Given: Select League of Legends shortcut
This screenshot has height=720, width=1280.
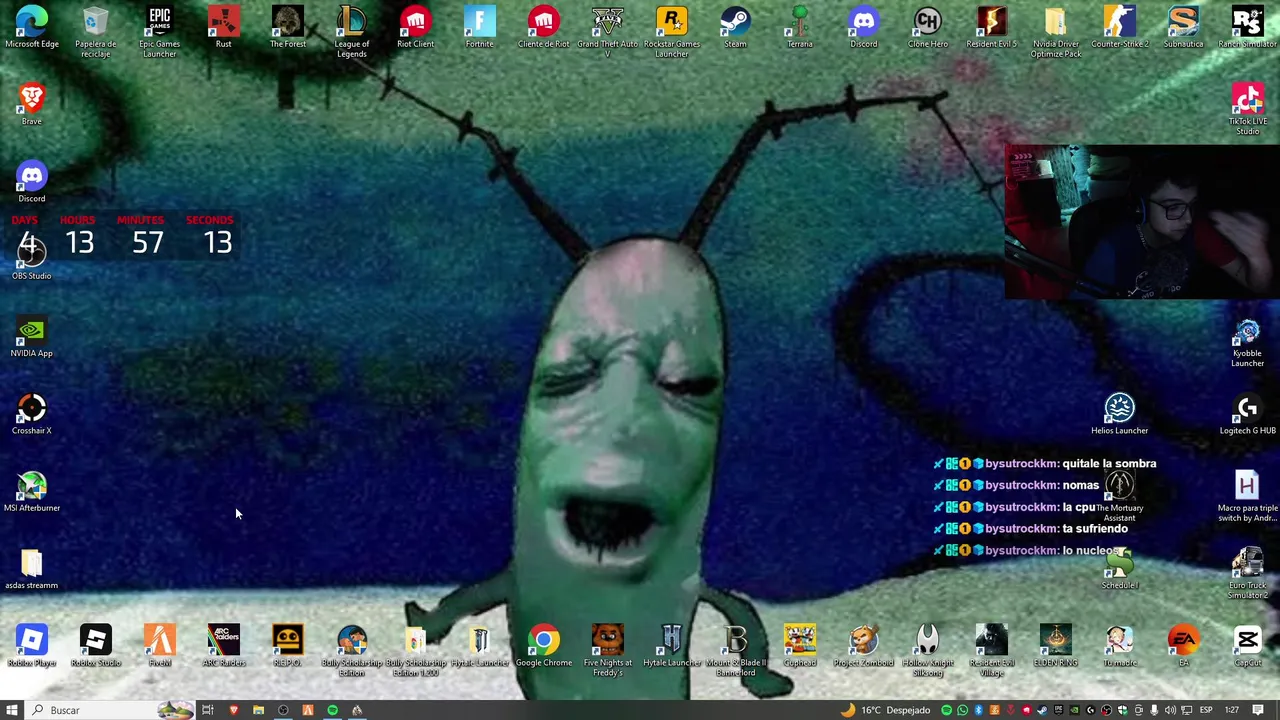Looking at the screenshot, I should pyautogui.click(x=351, y=32).
